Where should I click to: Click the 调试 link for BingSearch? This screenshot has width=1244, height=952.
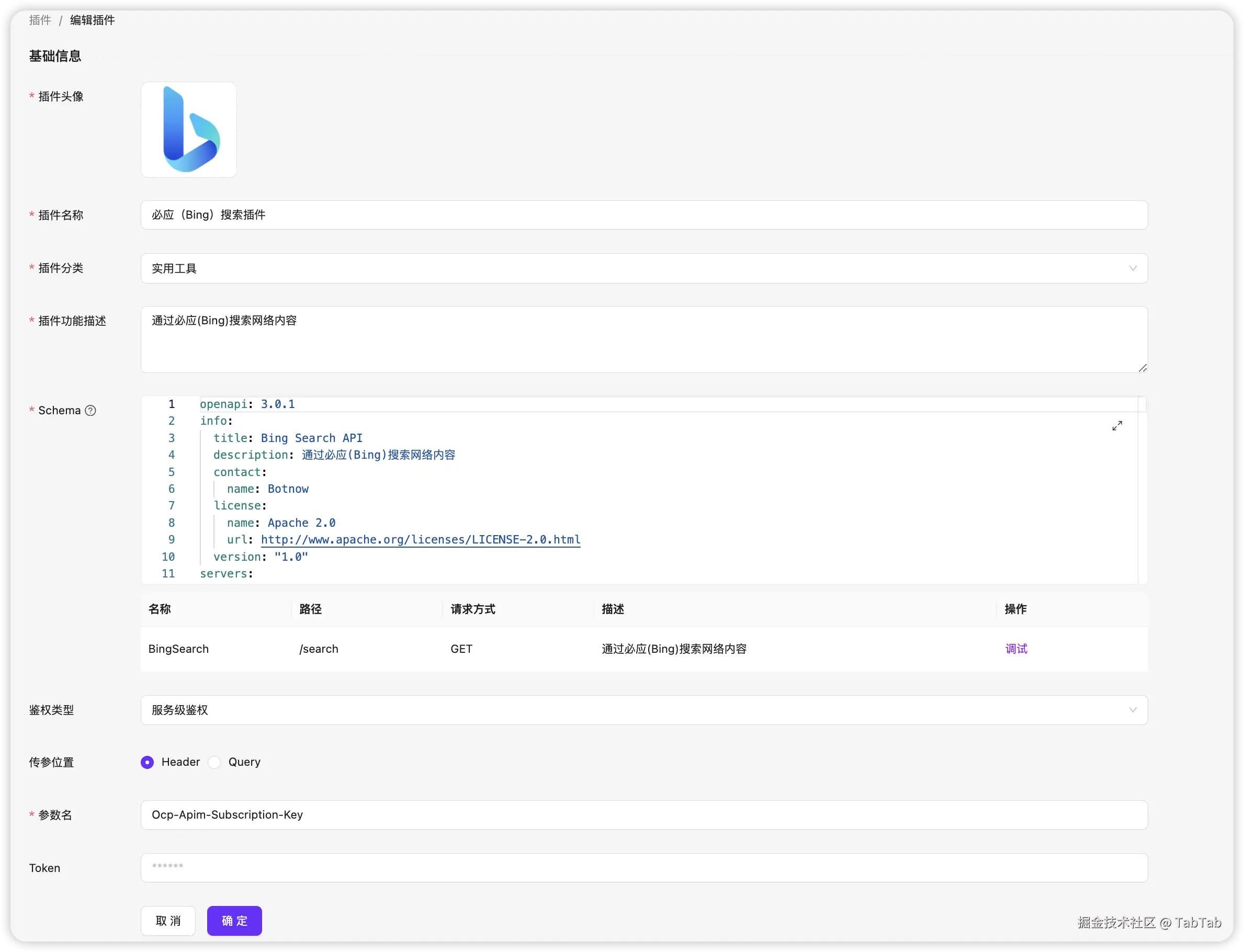1015,649
